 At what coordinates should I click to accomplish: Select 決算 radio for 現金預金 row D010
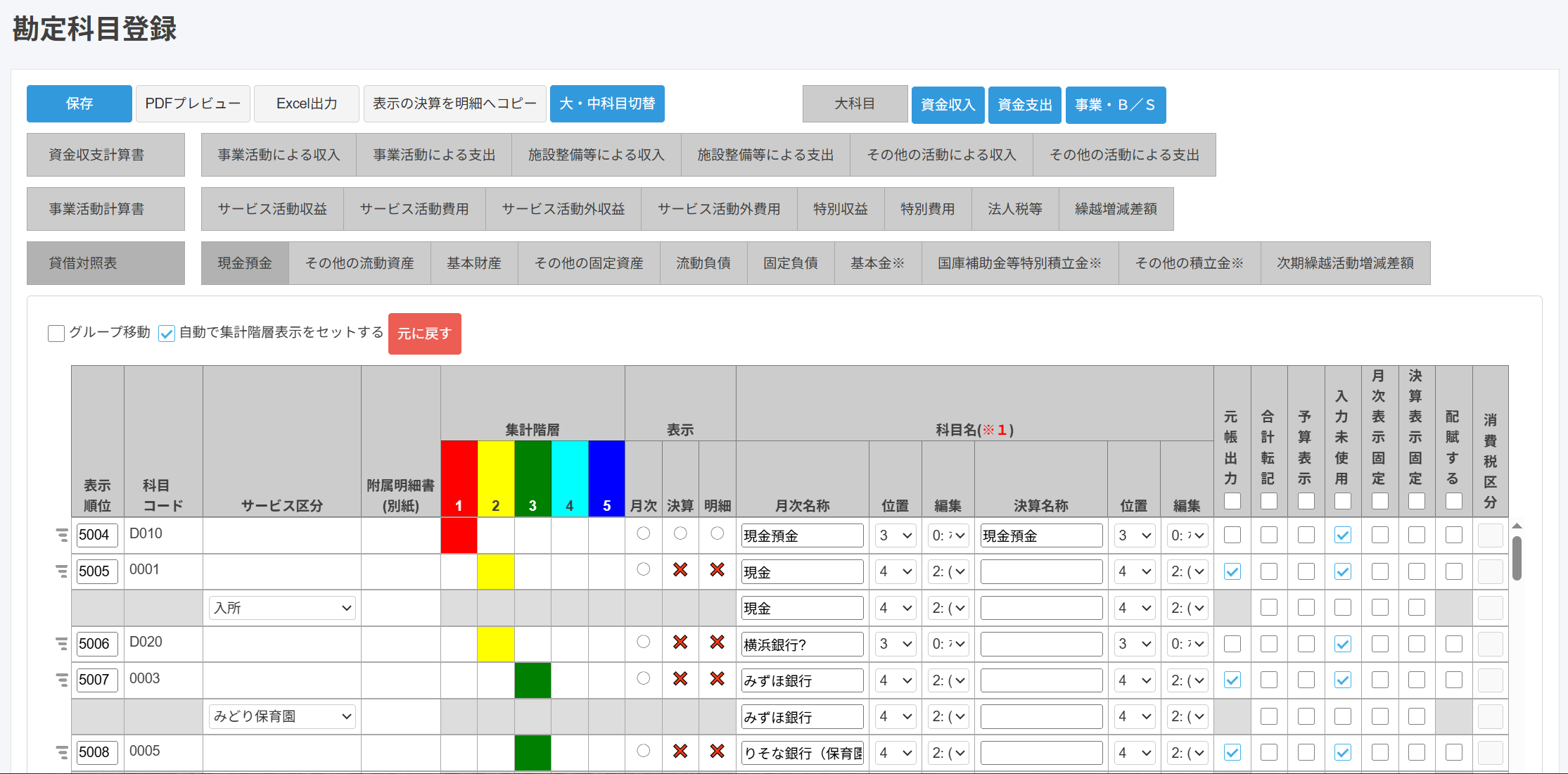pos(680,534)
